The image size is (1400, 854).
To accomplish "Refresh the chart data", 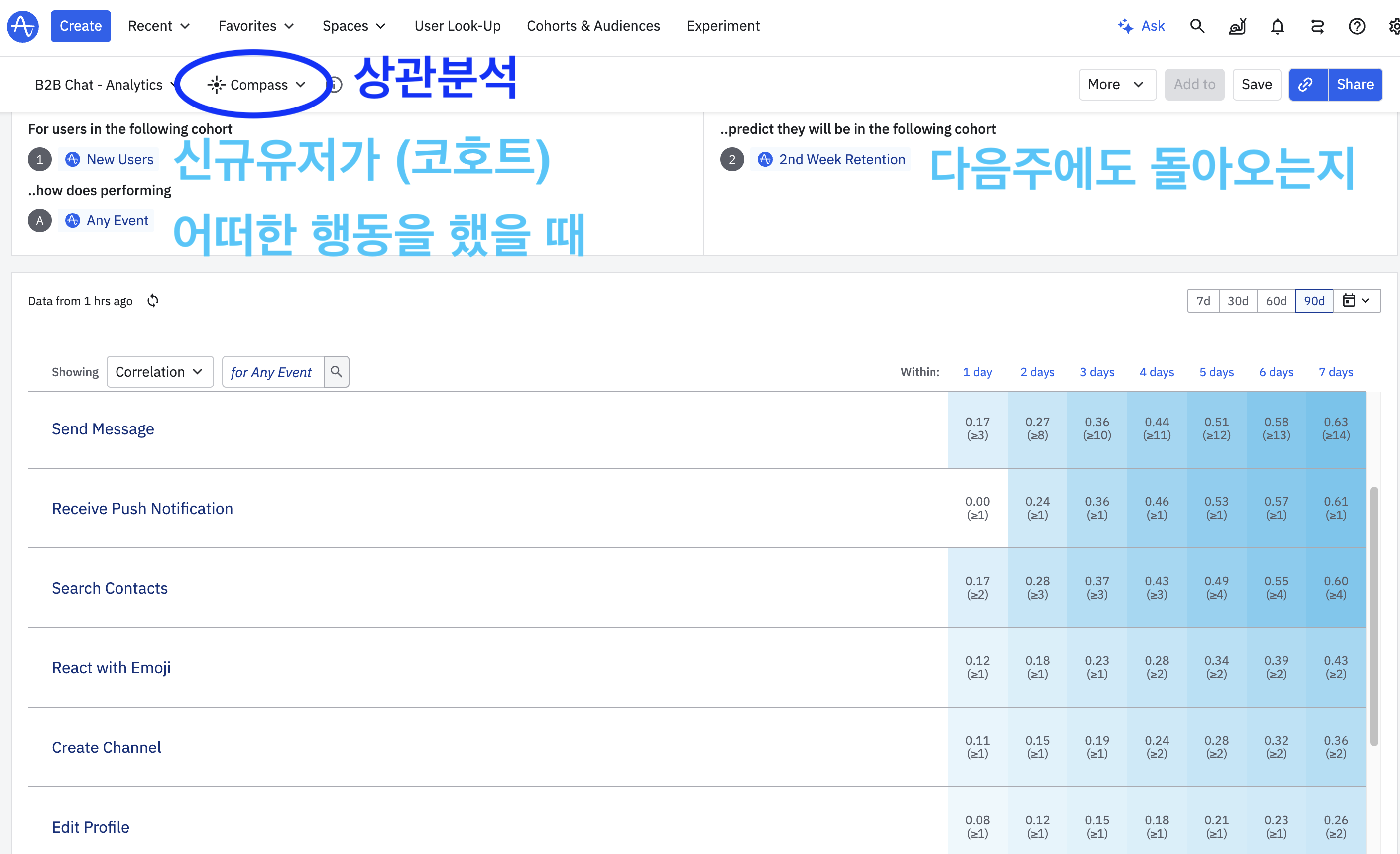I will point(153,301).
